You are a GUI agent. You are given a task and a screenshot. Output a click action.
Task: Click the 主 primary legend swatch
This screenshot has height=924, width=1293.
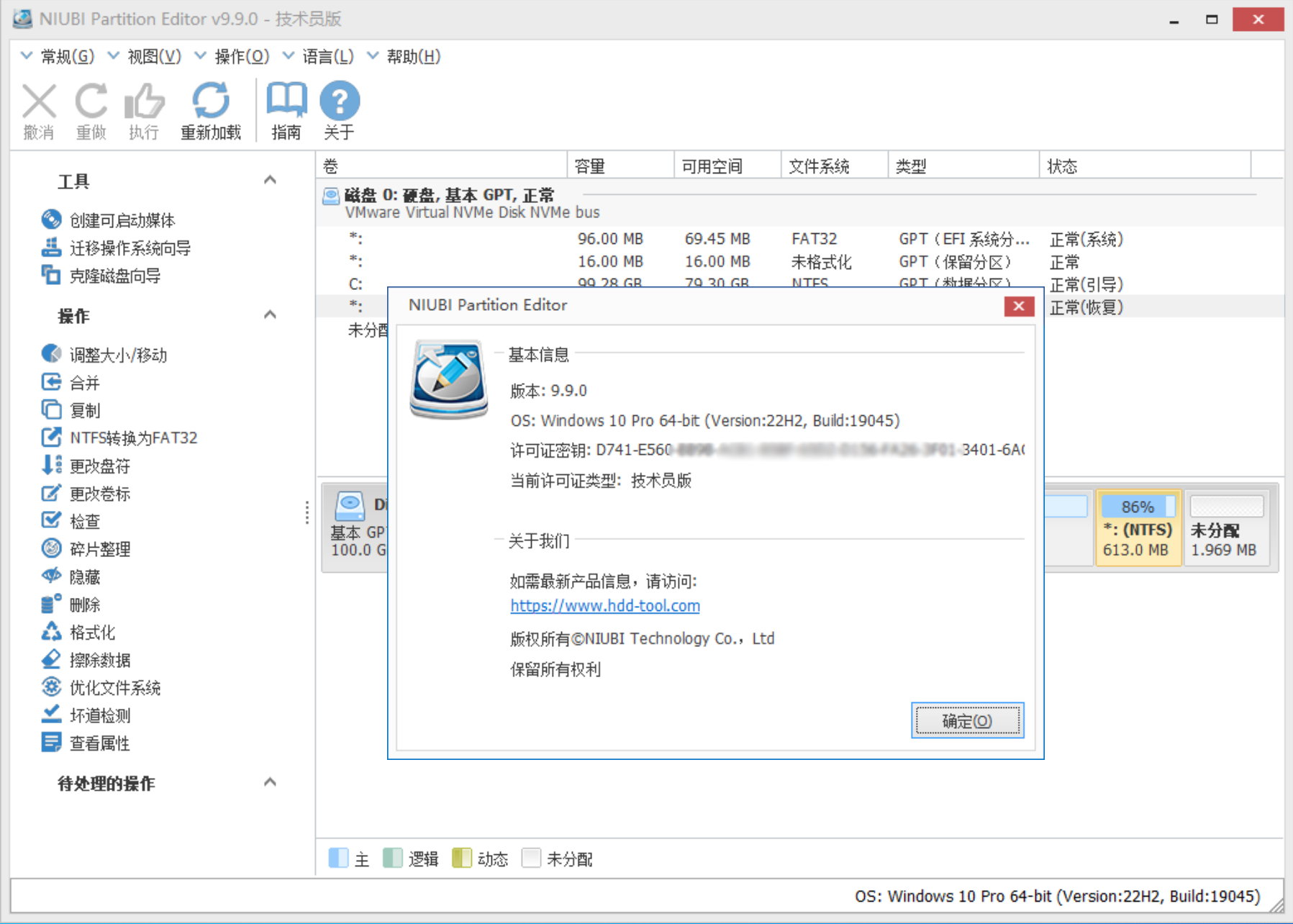point(338,858)
